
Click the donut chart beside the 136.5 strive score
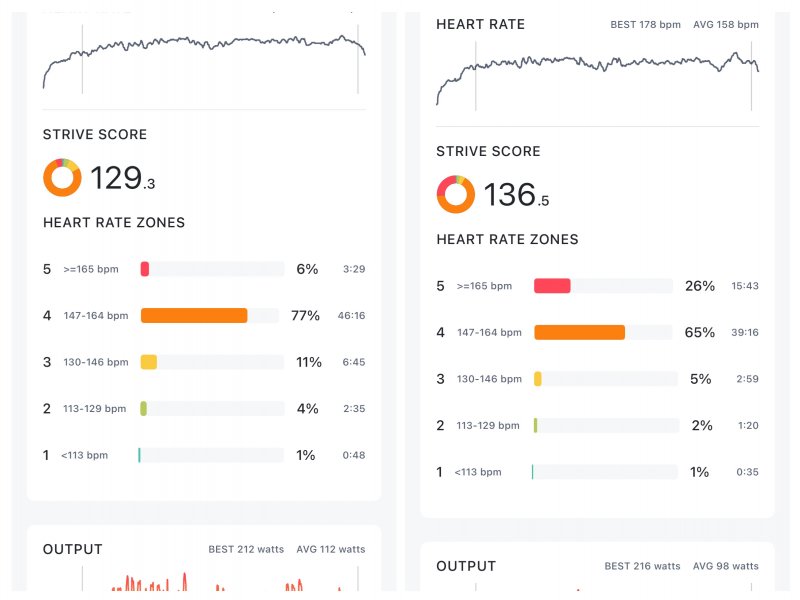pos(456,195)
